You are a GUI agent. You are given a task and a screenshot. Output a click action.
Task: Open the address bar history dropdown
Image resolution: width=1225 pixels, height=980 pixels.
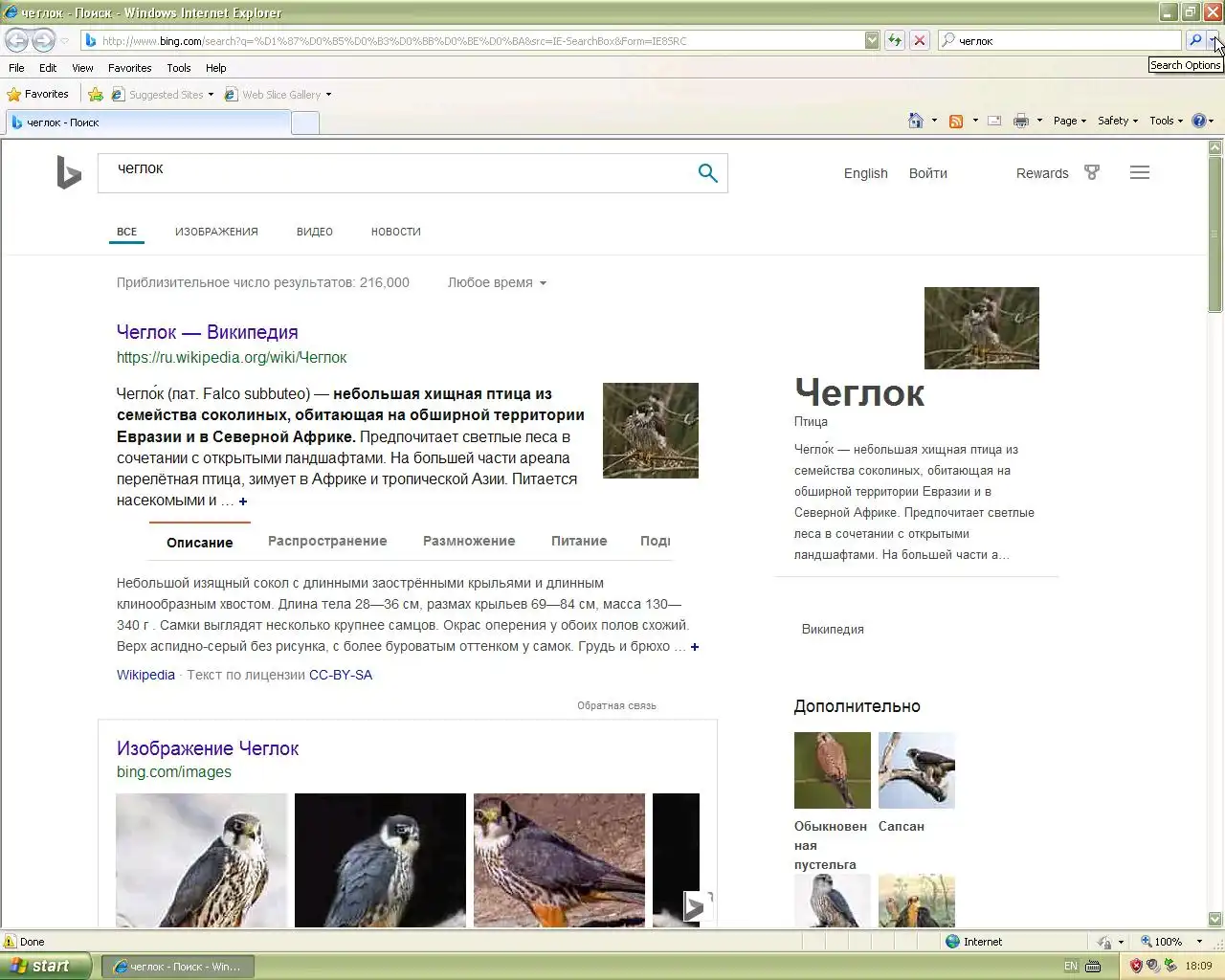[x=872, y=40]
